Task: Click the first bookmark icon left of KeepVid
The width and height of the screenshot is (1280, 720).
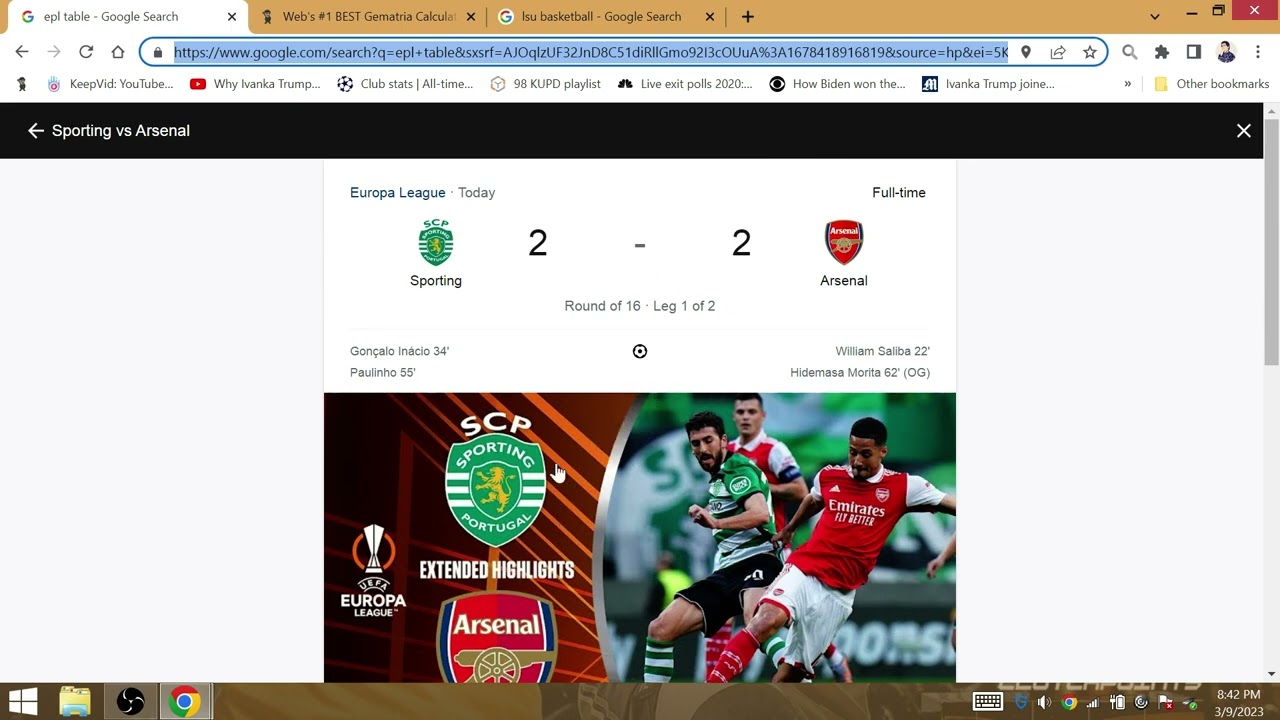Action: 22,84
